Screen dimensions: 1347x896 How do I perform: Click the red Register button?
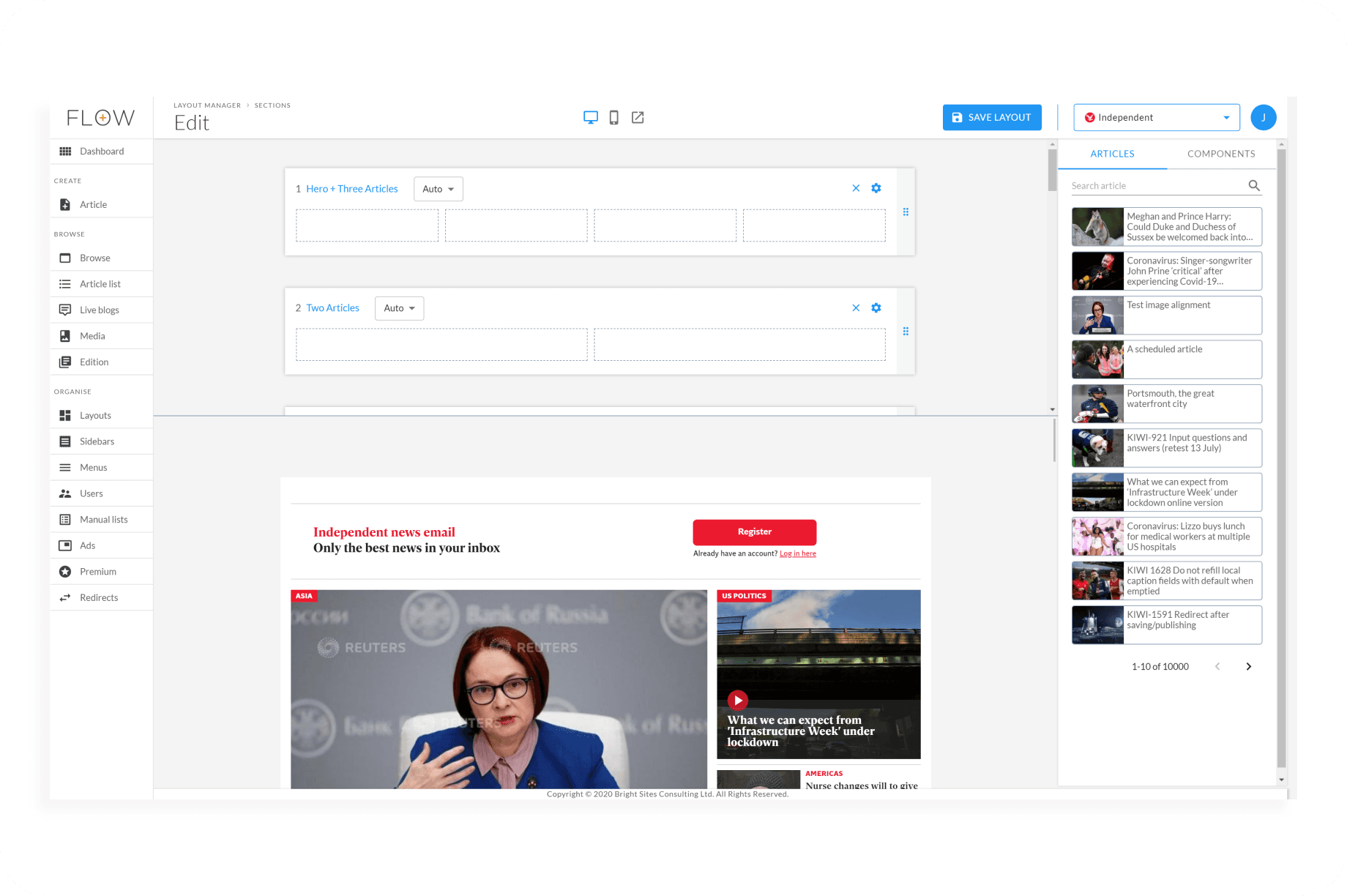(755, 532)
